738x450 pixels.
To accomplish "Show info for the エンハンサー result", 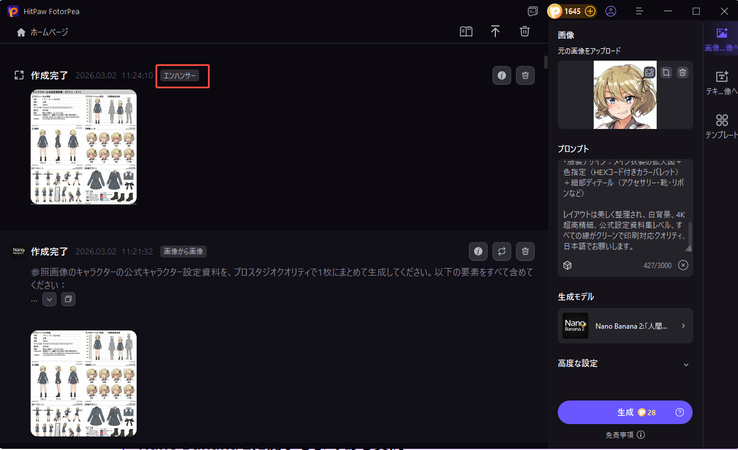I will pyautogui.click(x=502, y=75).
